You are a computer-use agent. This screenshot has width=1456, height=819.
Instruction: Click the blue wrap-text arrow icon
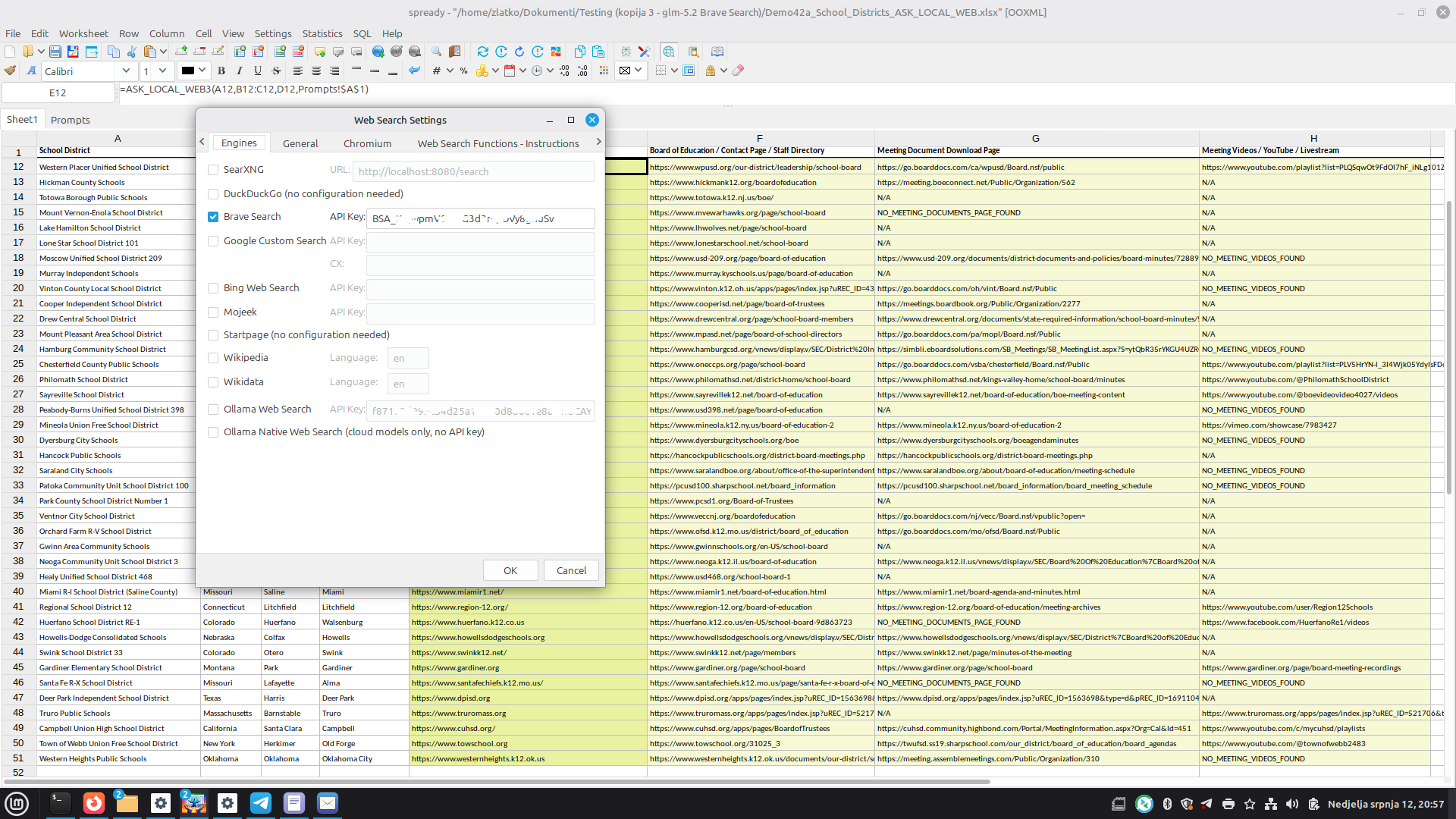point(414,71)
